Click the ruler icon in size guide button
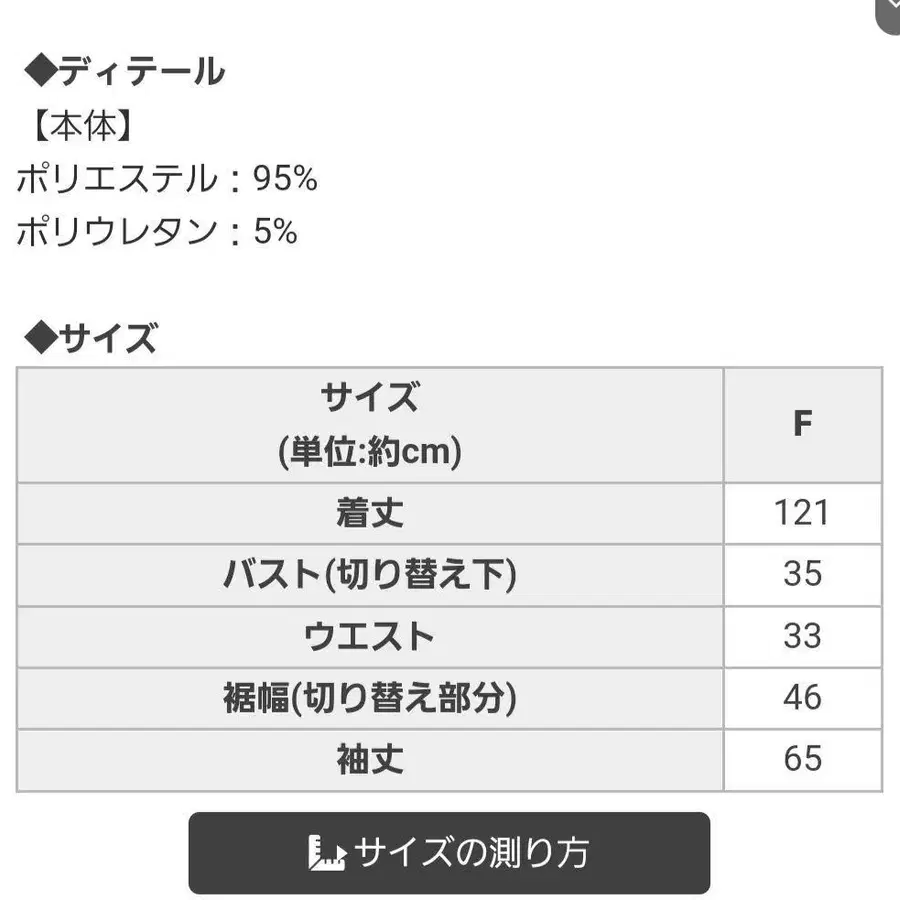Image resolution: width=900 pixels, height=900 pixels. 327,854
